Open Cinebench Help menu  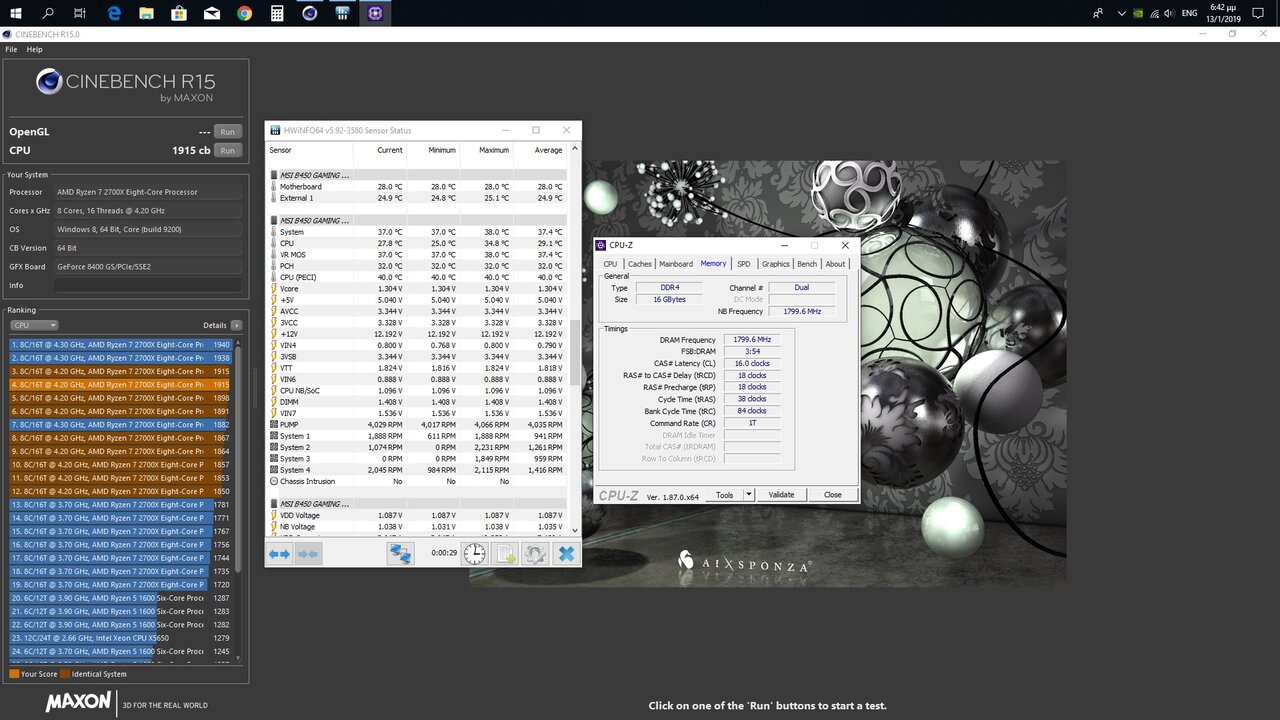tap(35, 49)
